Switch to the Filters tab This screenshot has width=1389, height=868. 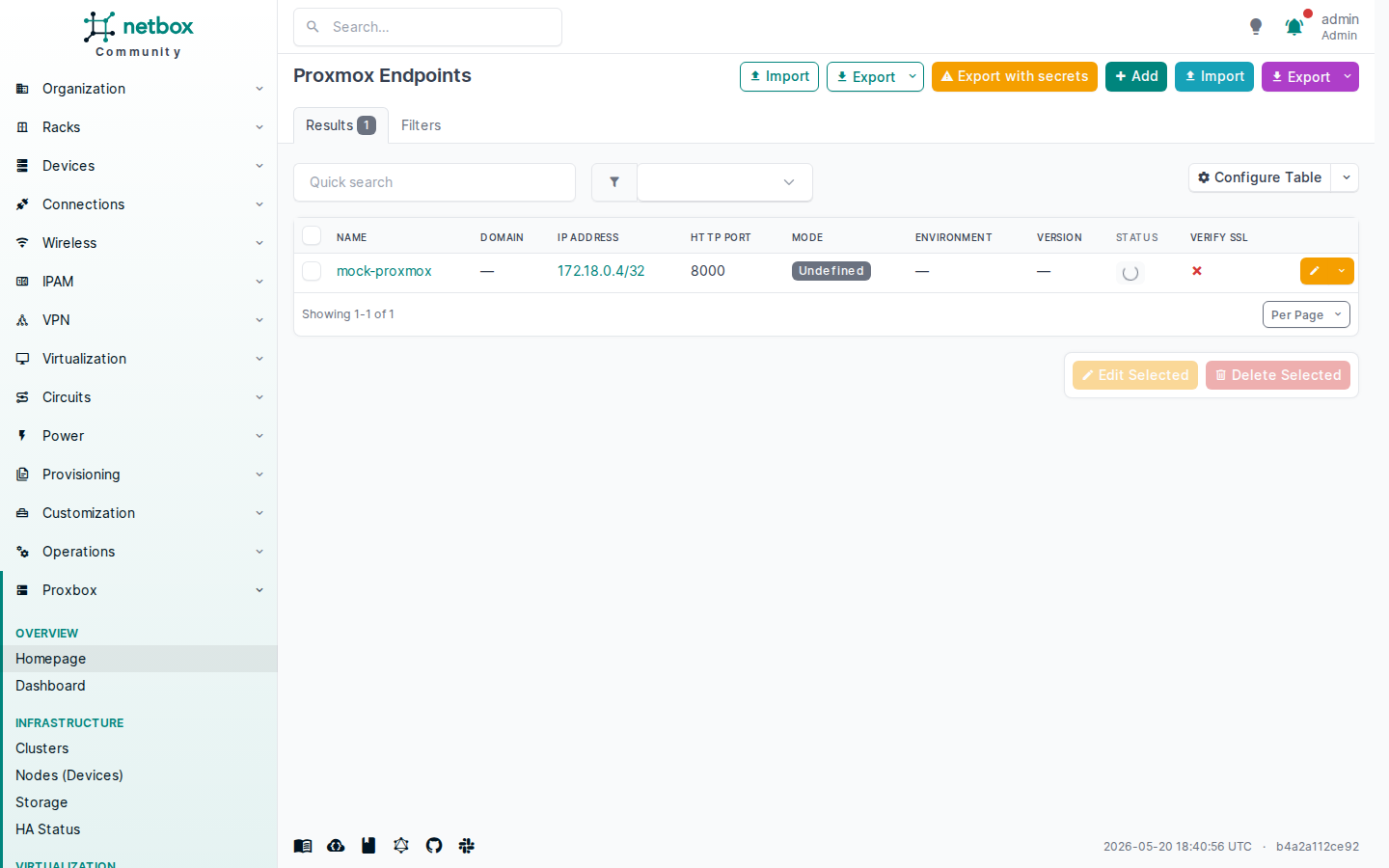coord(421,125)
